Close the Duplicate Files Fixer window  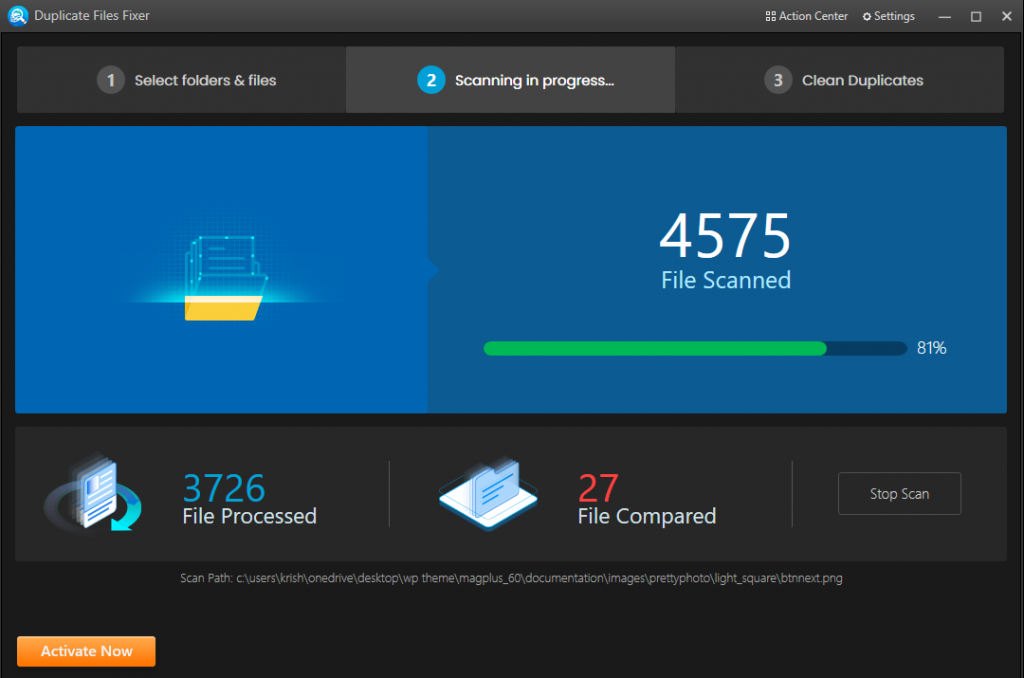pyautogui.click(x=1006, y=16)
